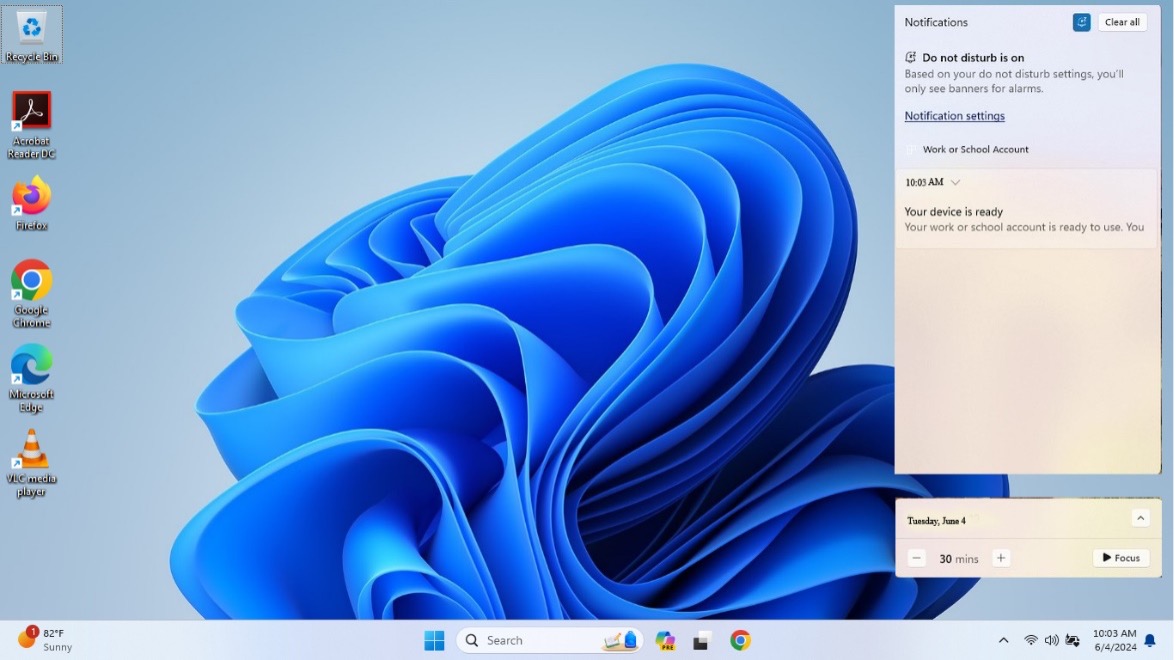Increase focus duration with the plus stepper

1001,558
